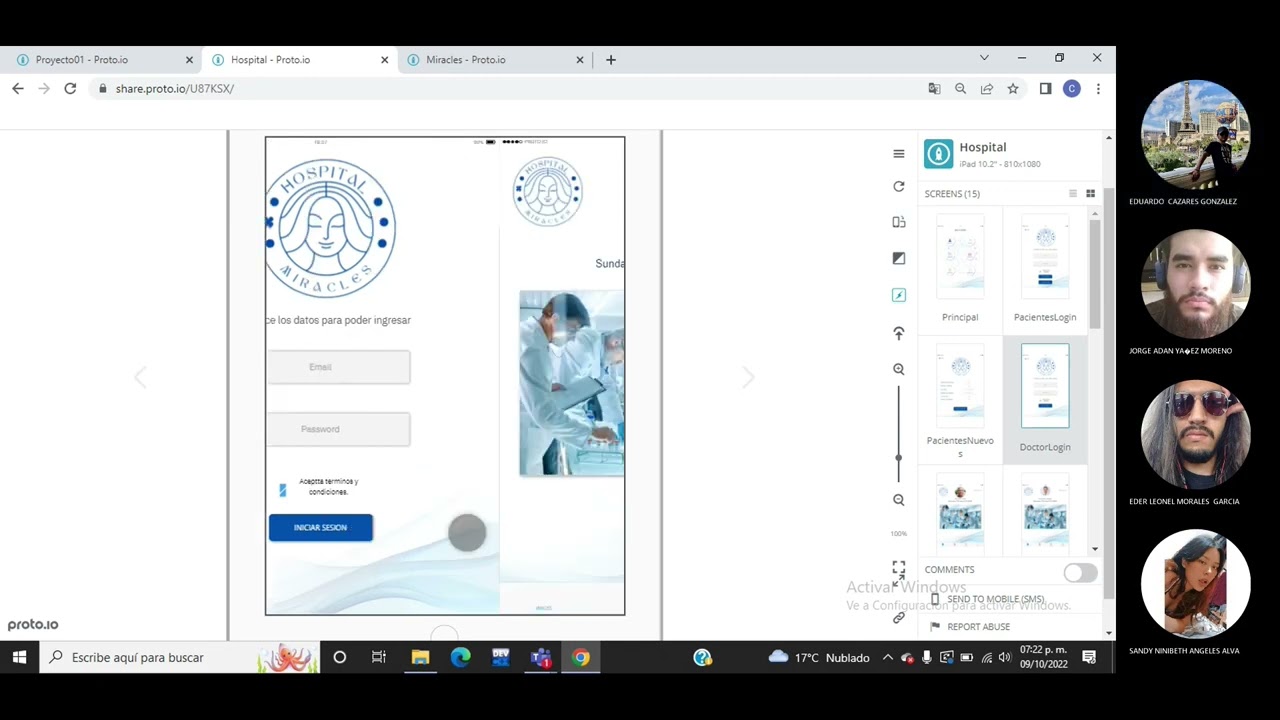The height and width of the screenshot is (720, 1280).
Task: Expand Chrome tab search chevron
Action: (984, 58)
